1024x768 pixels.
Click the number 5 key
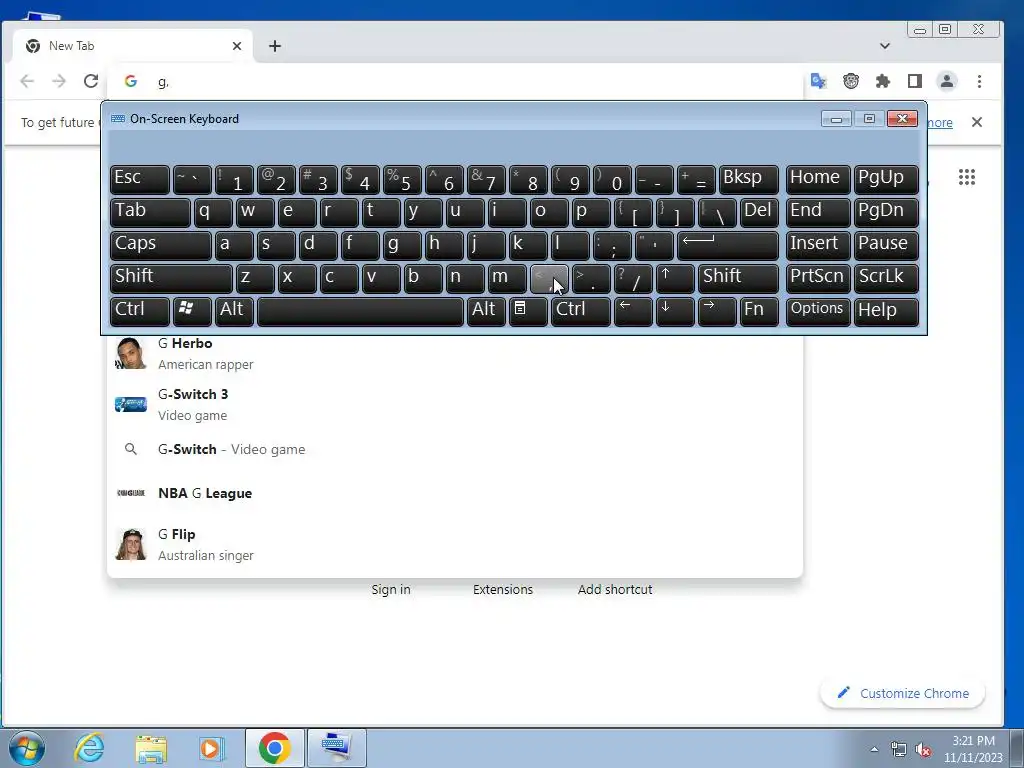[x=402, y=179]
